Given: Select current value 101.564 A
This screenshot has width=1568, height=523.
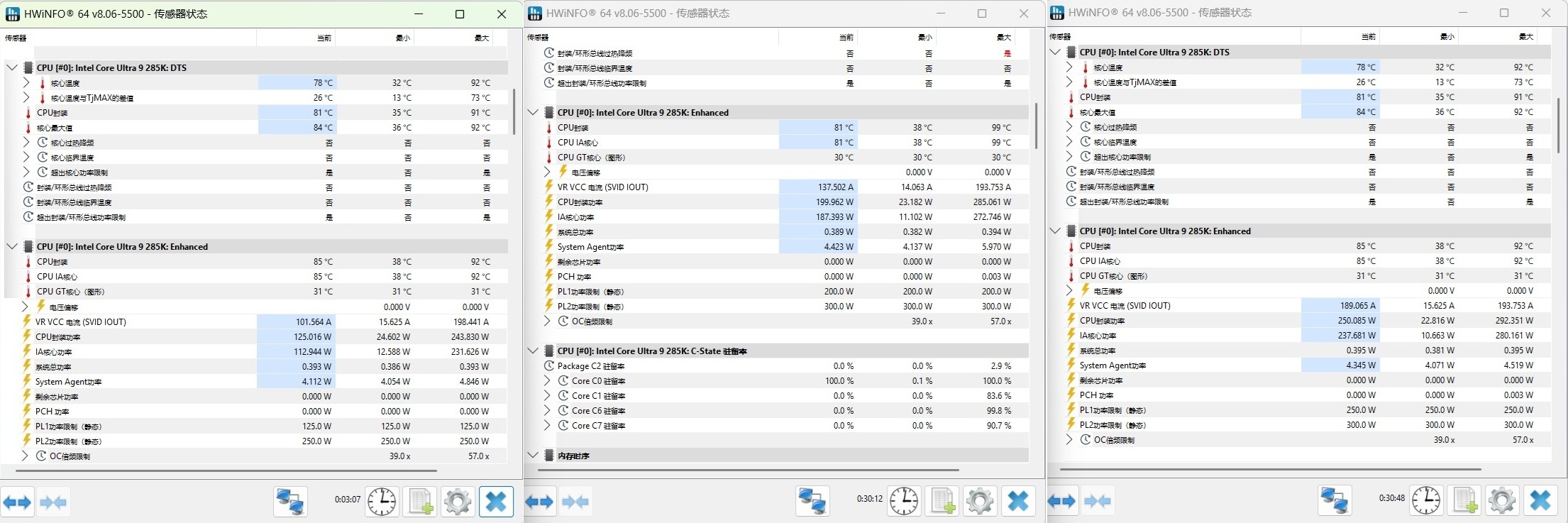Looking at the screenshot, I should 297,321.
